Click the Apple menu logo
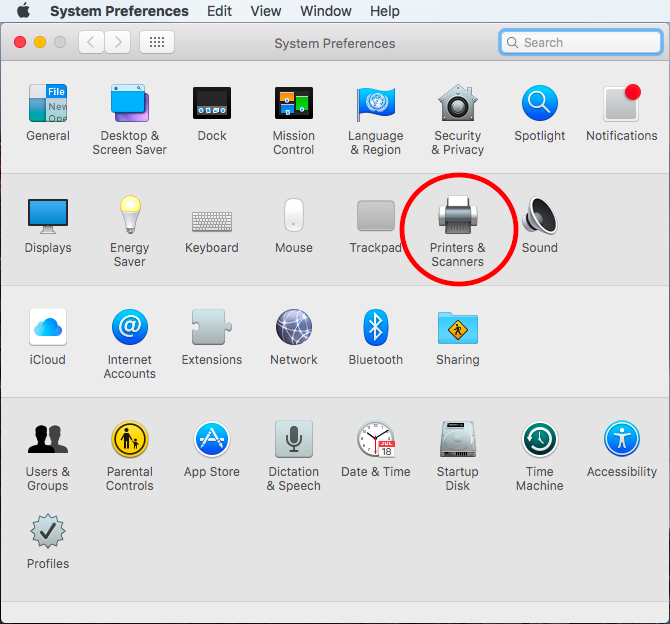This screenshot has height=624, width=670. (24, 10)
